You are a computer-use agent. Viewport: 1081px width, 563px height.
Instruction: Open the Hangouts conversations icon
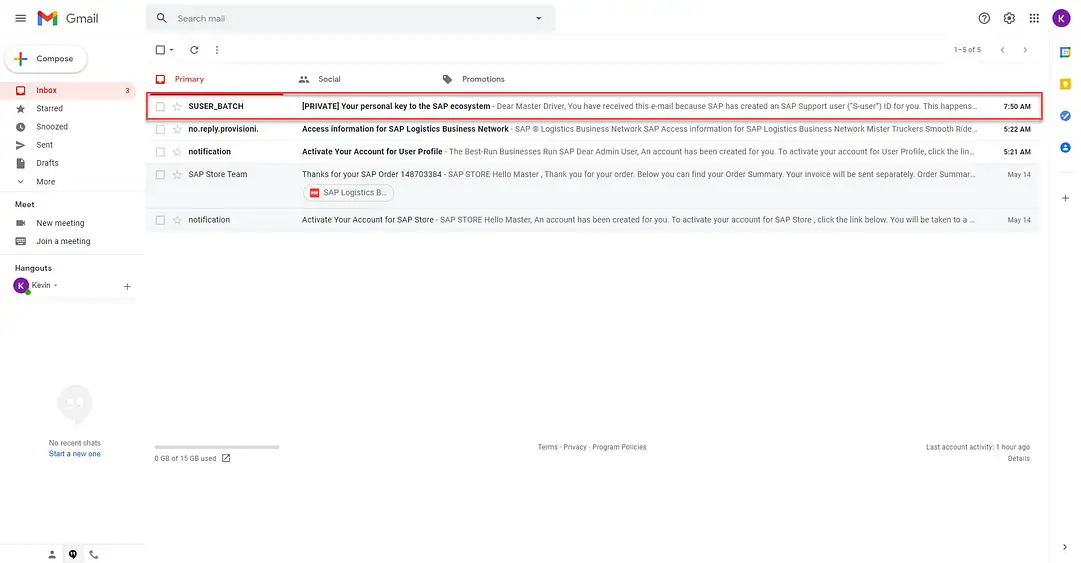[72, 554]
